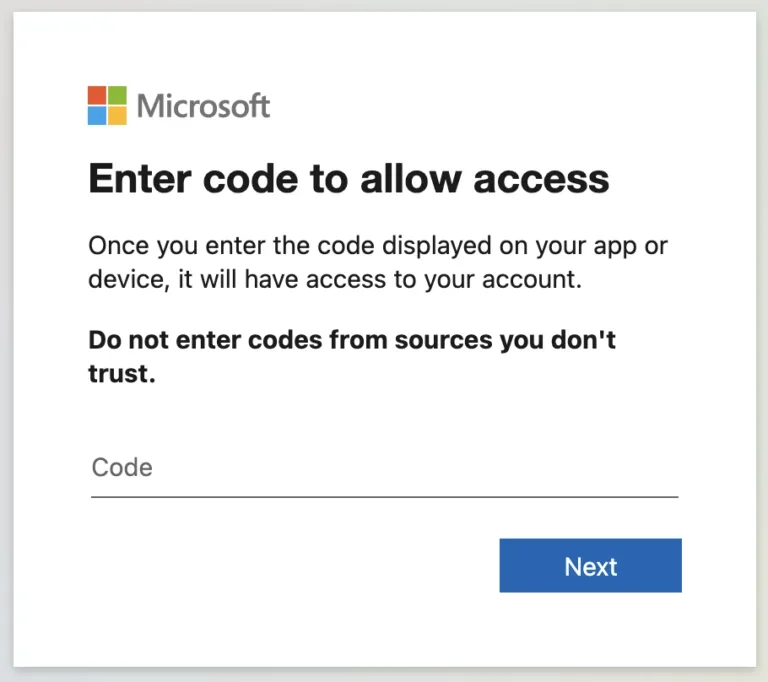Click the "Code" placeholder text
Viewport: 768px width, 682px height.
(122, 467)
